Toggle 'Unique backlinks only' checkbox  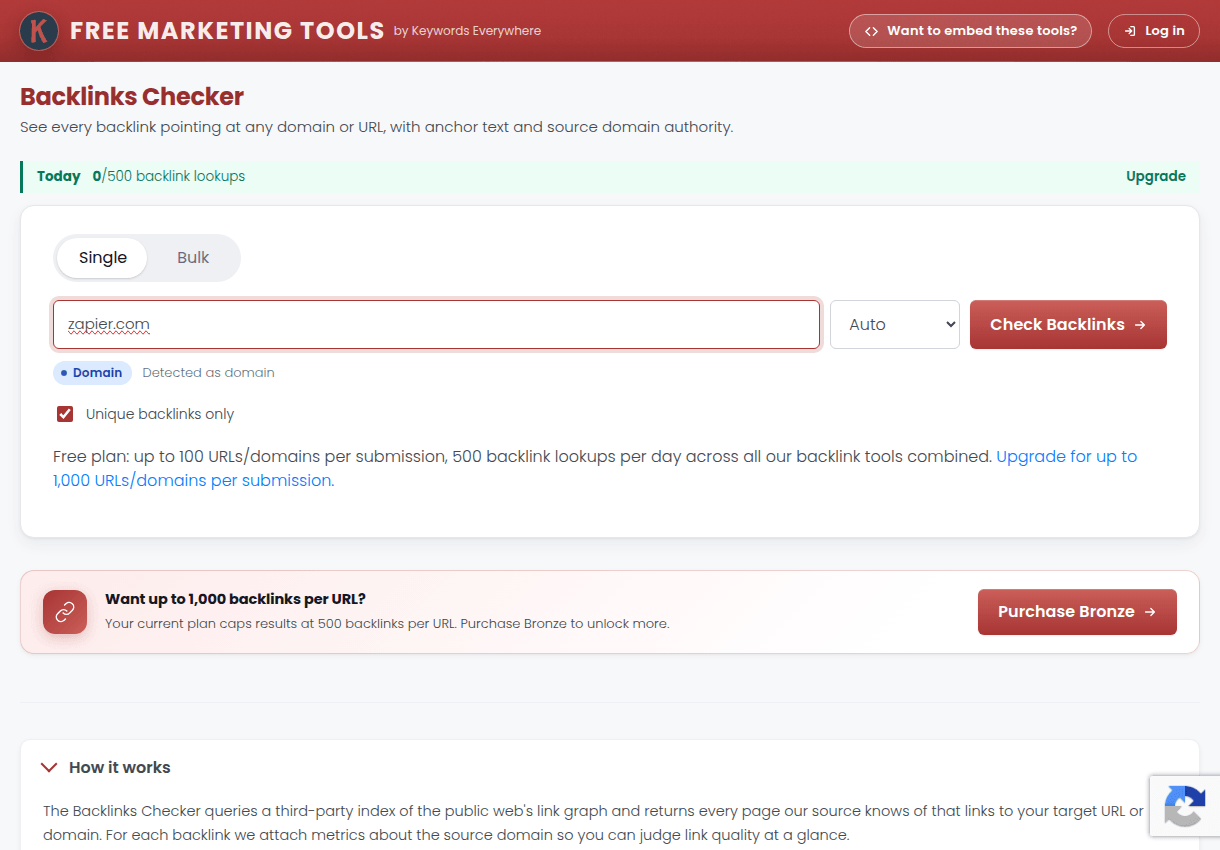tap(66, 414)
